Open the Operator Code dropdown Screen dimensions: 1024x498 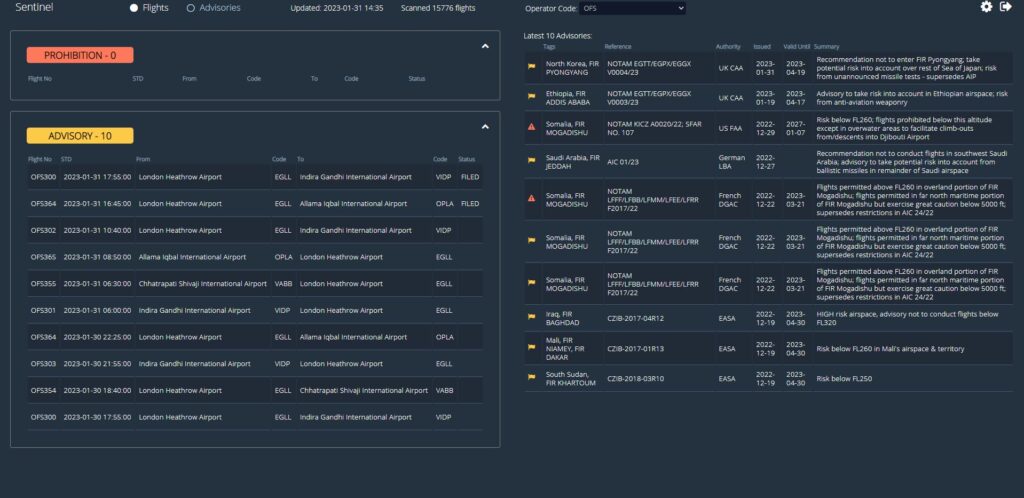click(x=633, y=8)
